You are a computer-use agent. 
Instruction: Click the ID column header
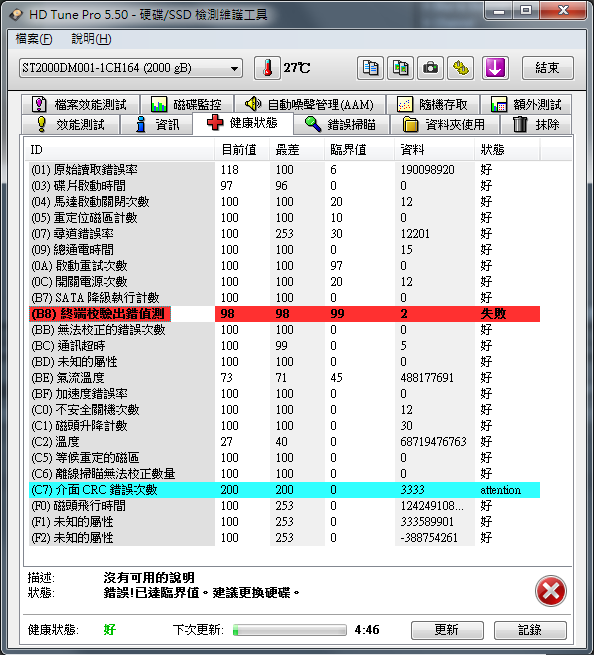click(x=120, y=150)
